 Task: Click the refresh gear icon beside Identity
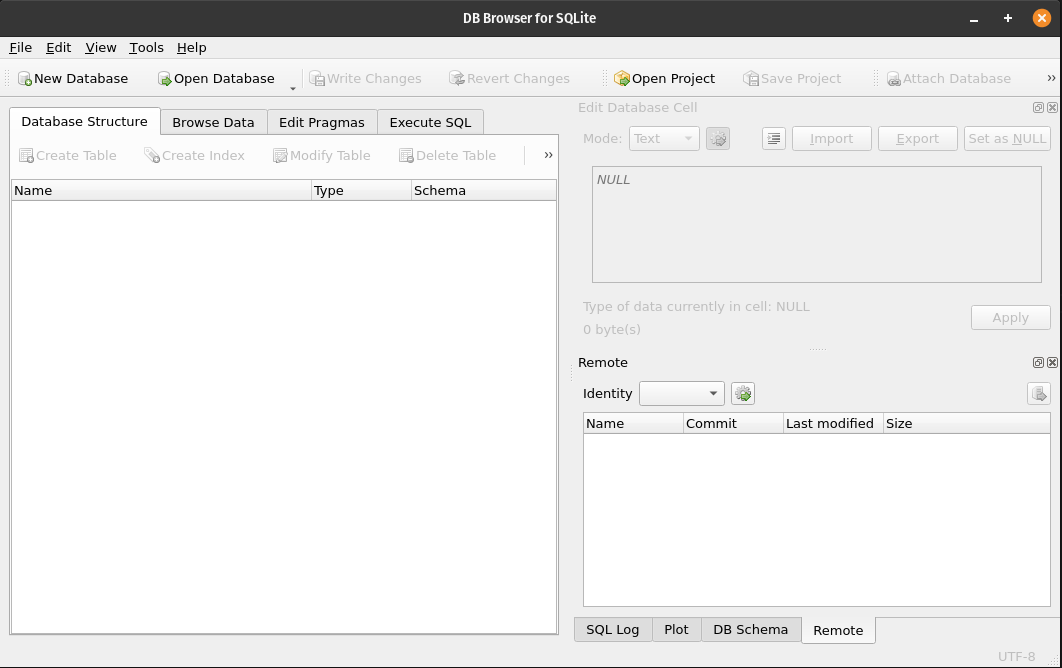[x=742, y=394]
